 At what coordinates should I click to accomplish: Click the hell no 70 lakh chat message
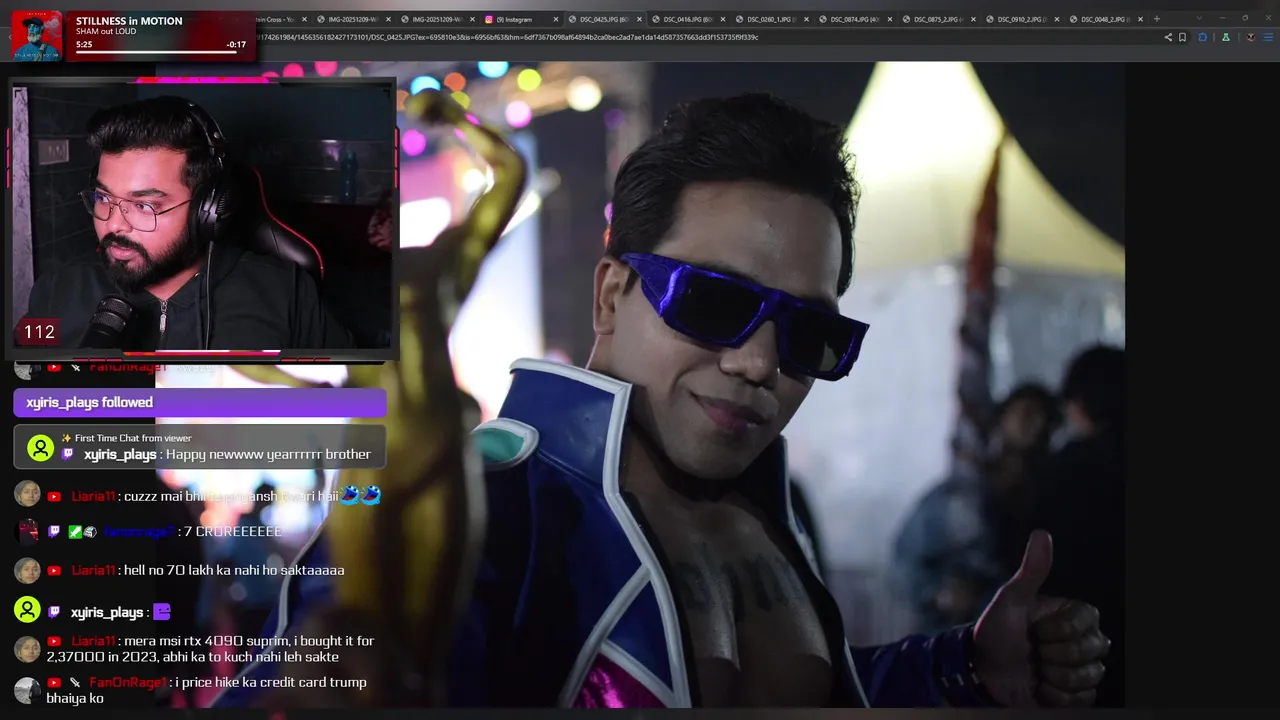pos(234,570)
